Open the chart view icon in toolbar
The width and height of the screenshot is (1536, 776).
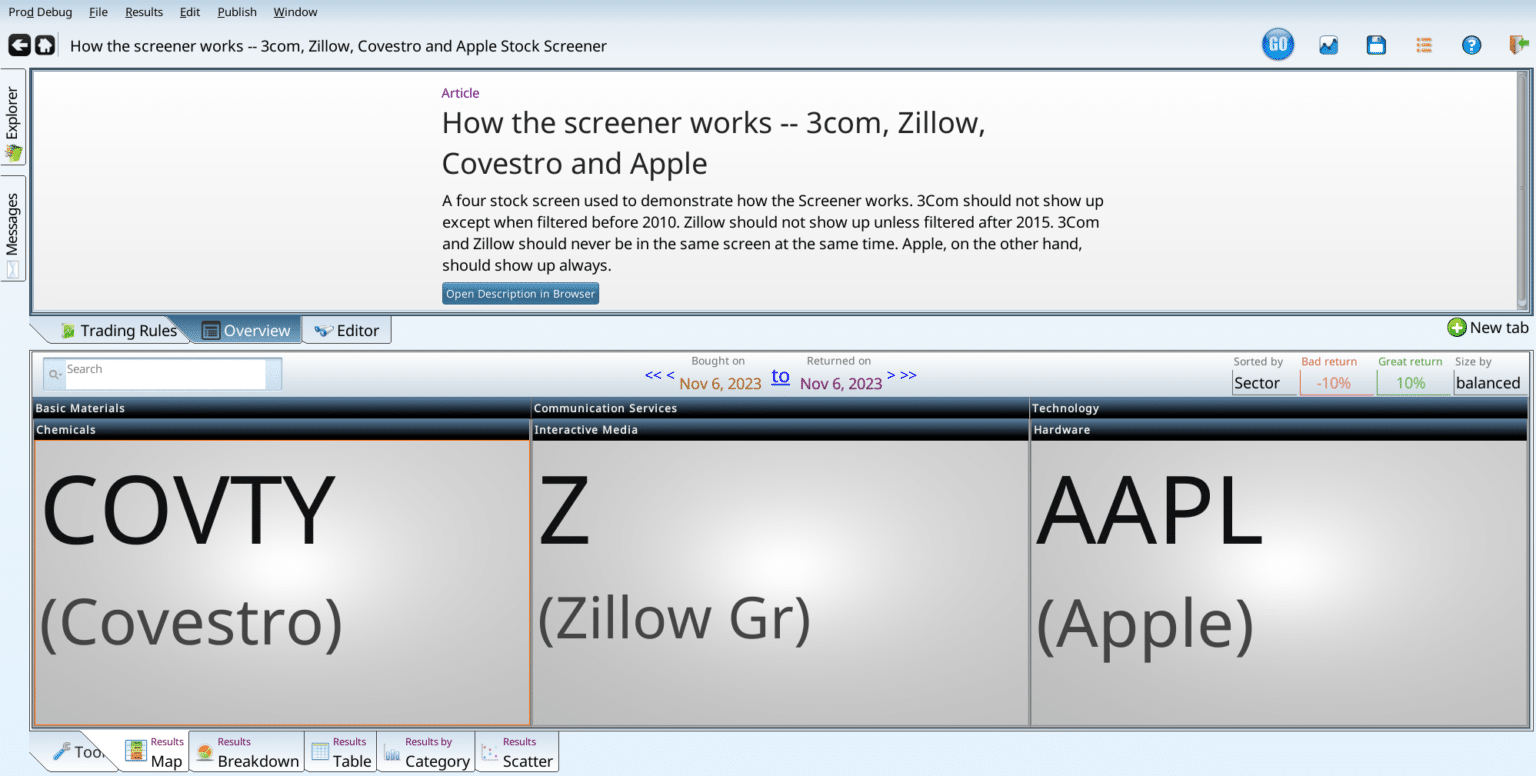click(x=1328, y=45)
